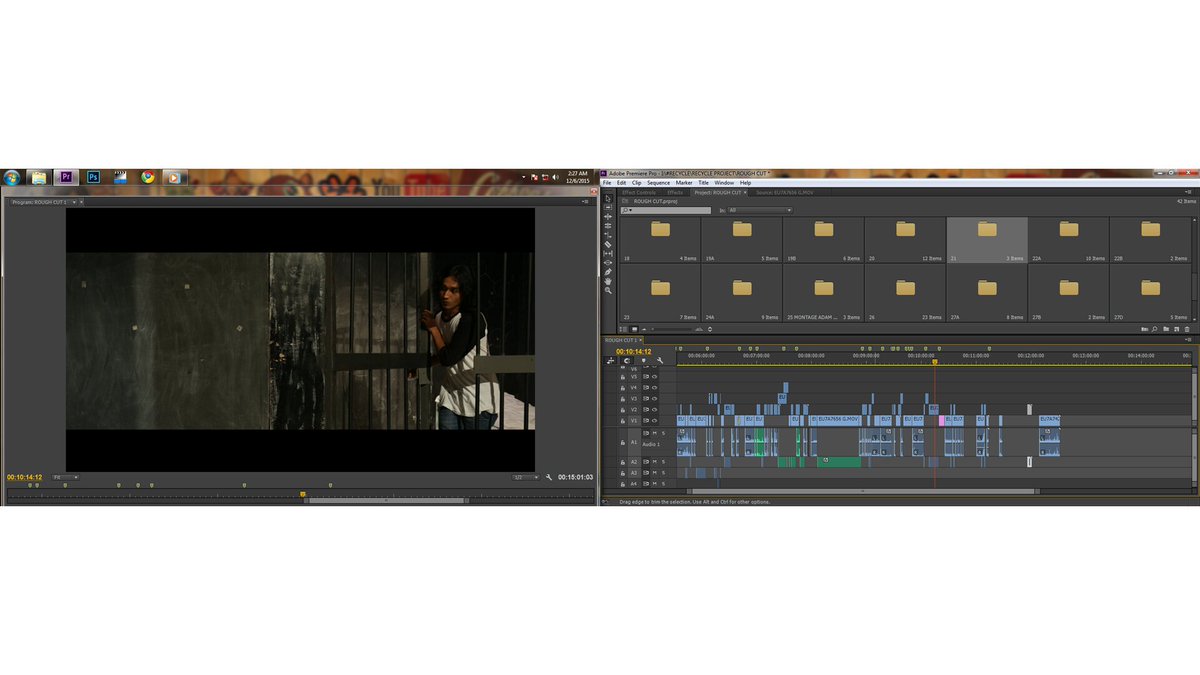Click the thumbnail size zoom slider
Viewport: 1200px width, 675px height.
671,329
